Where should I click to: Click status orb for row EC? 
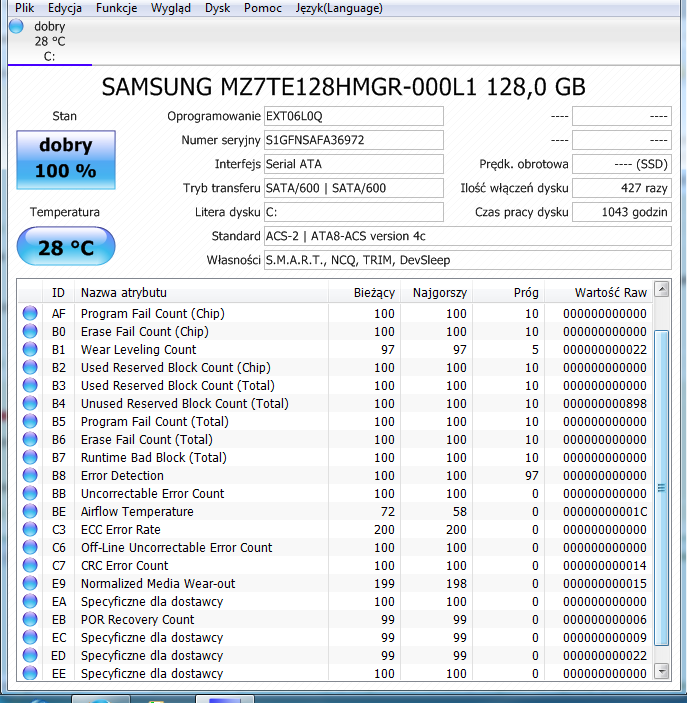point(30,637)
